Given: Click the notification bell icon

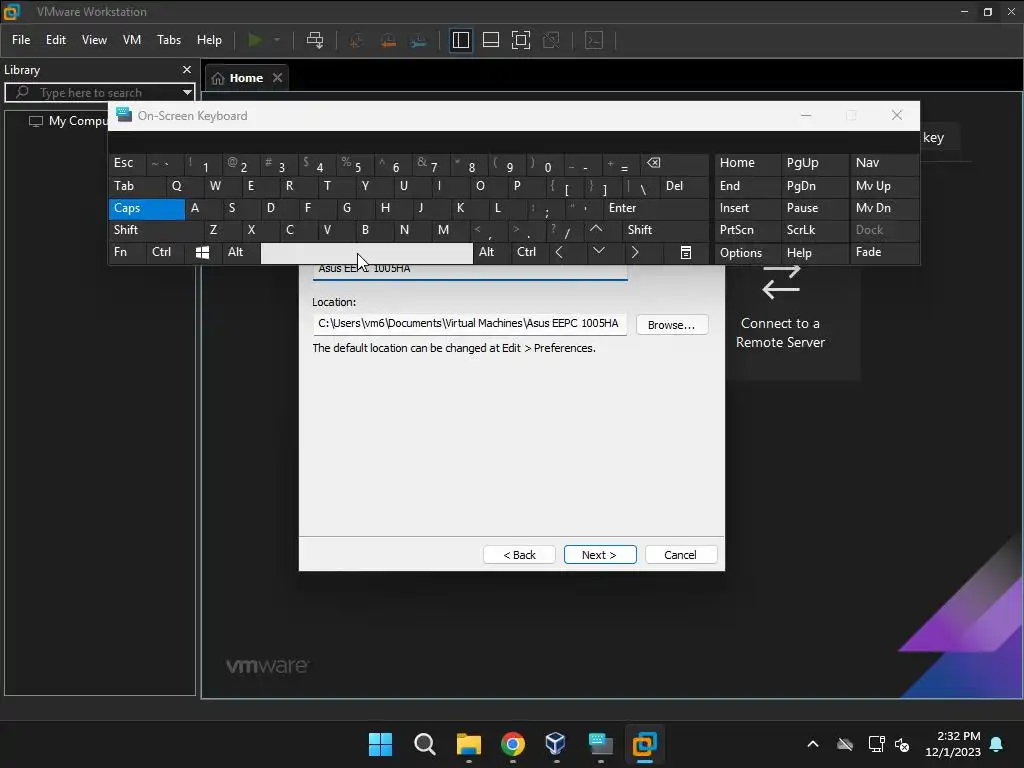Looking at the screenshot, I should click(997, 744).
